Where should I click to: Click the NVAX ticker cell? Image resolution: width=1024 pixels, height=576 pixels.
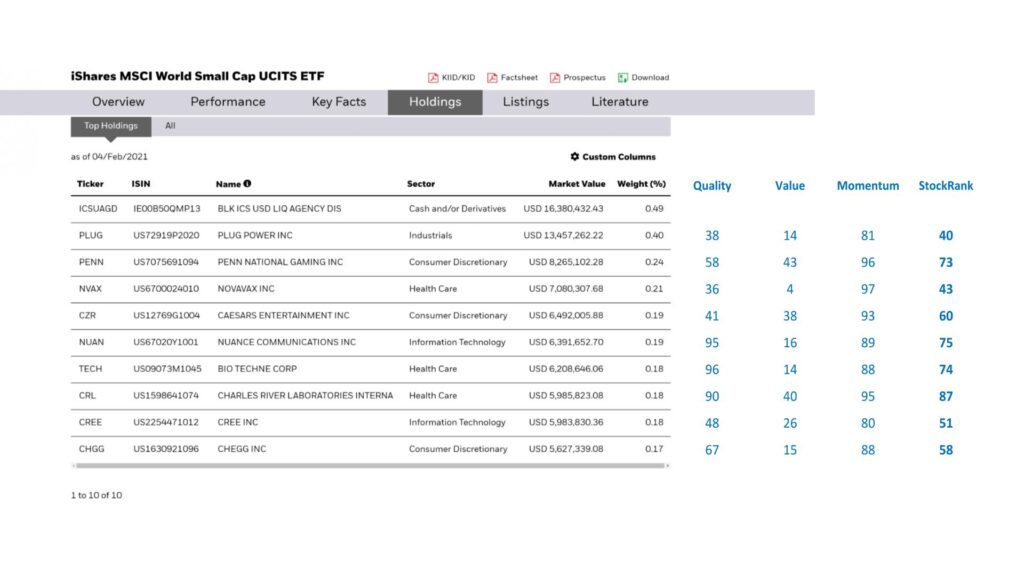click(x=91, y=289)
